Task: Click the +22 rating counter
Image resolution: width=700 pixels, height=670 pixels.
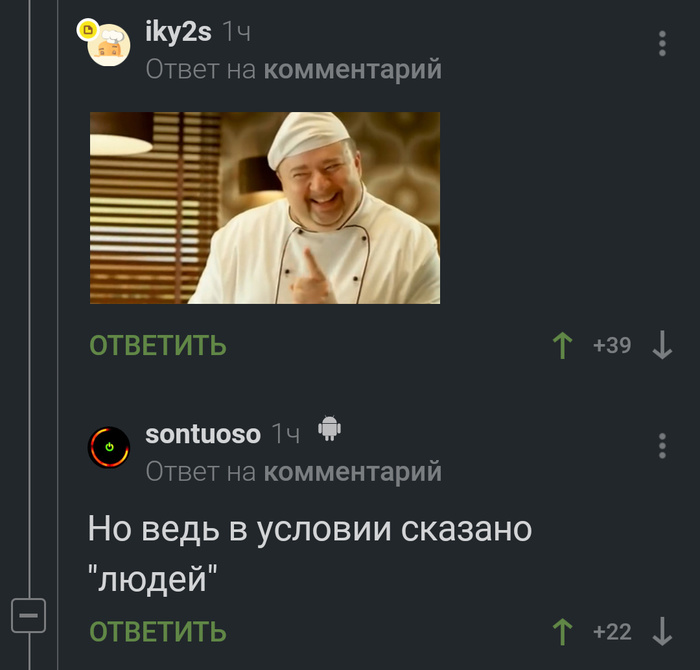Action: (612, 632)
